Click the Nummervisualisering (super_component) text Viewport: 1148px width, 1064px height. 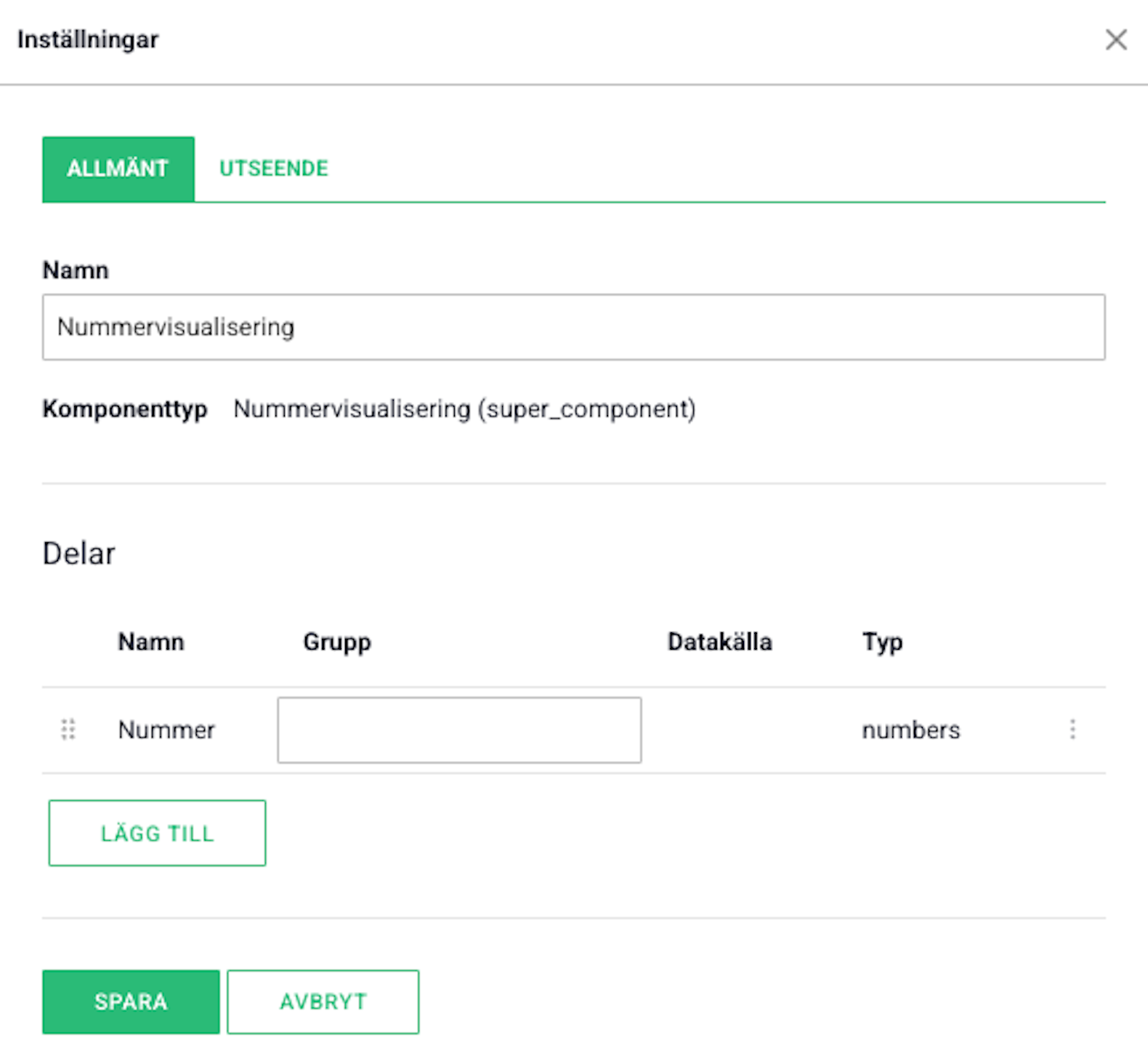point(464,409)
